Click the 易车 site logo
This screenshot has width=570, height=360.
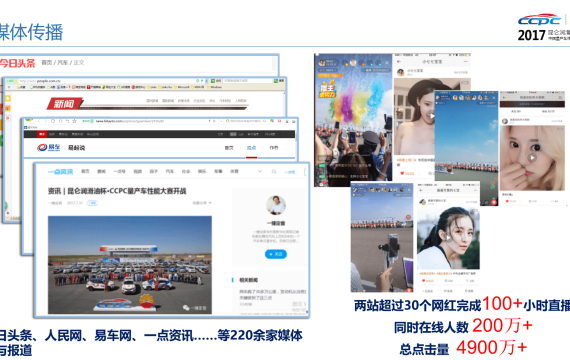[49, 147]
